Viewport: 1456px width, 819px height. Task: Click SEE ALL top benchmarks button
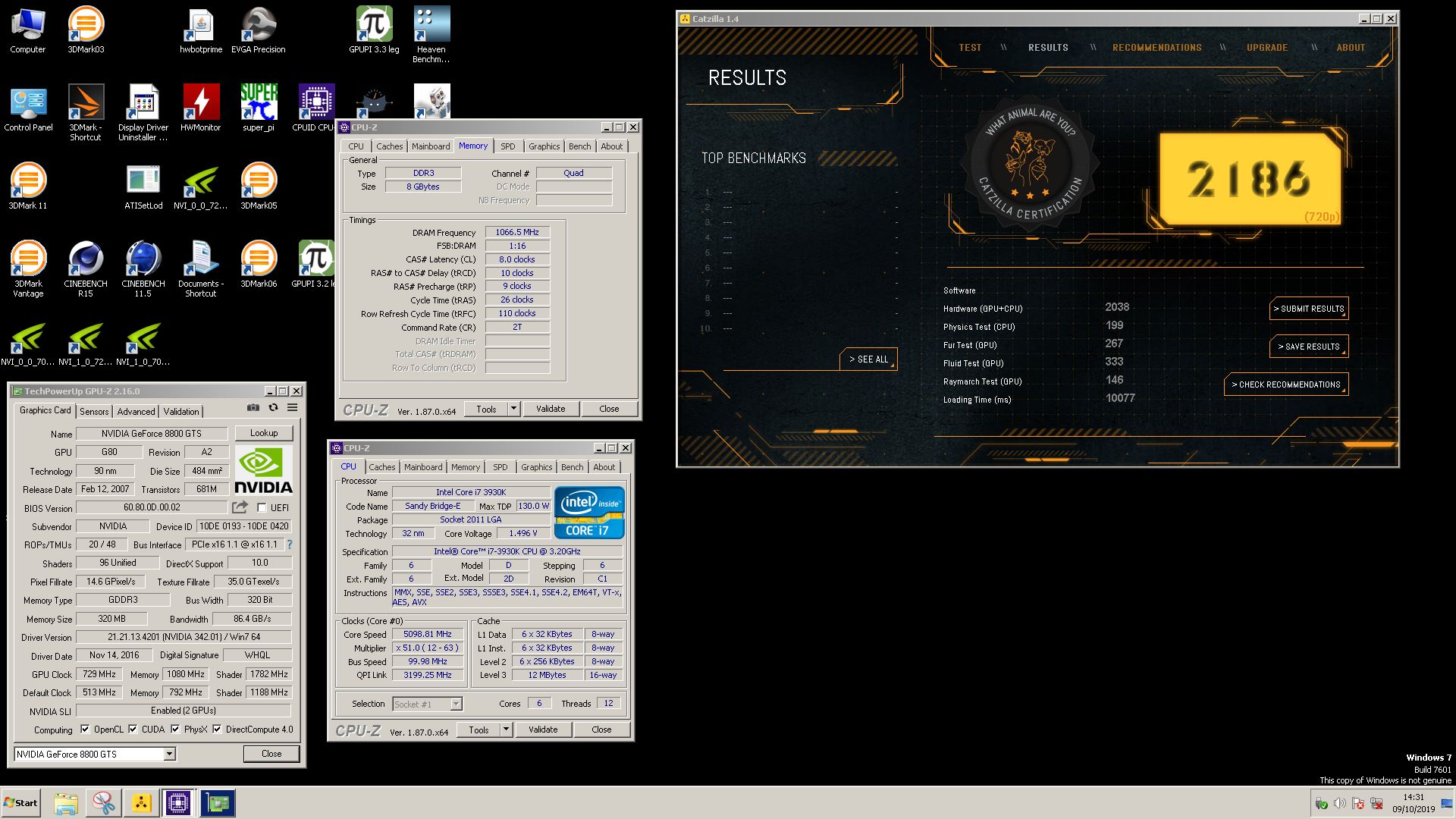(x=868, y=359)
